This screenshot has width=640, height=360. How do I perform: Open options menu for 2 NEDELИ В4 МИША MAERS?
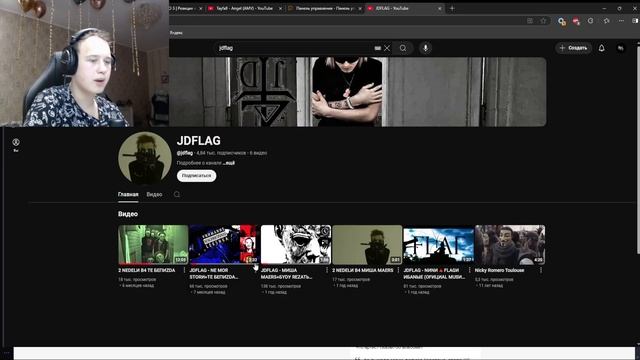pos(398,270)
